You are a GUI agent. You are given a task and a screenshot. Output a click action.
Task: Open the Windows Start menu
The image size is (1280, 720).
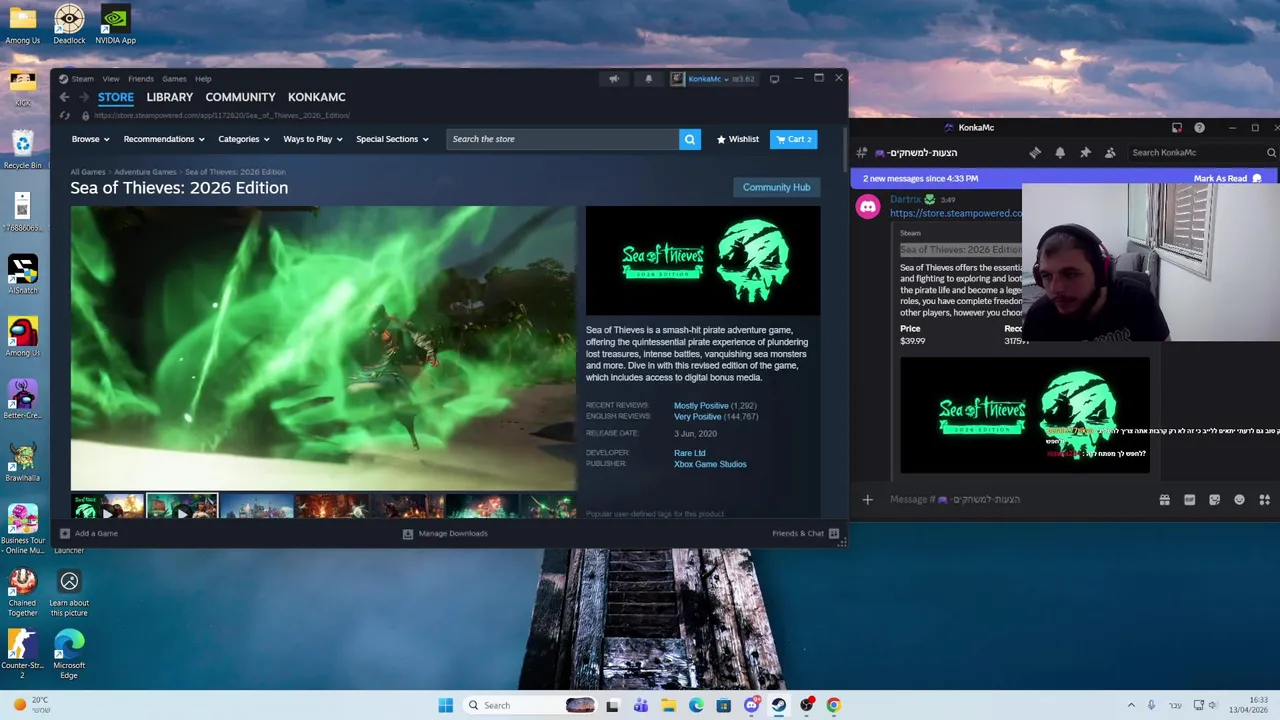(x=445, y=705)
